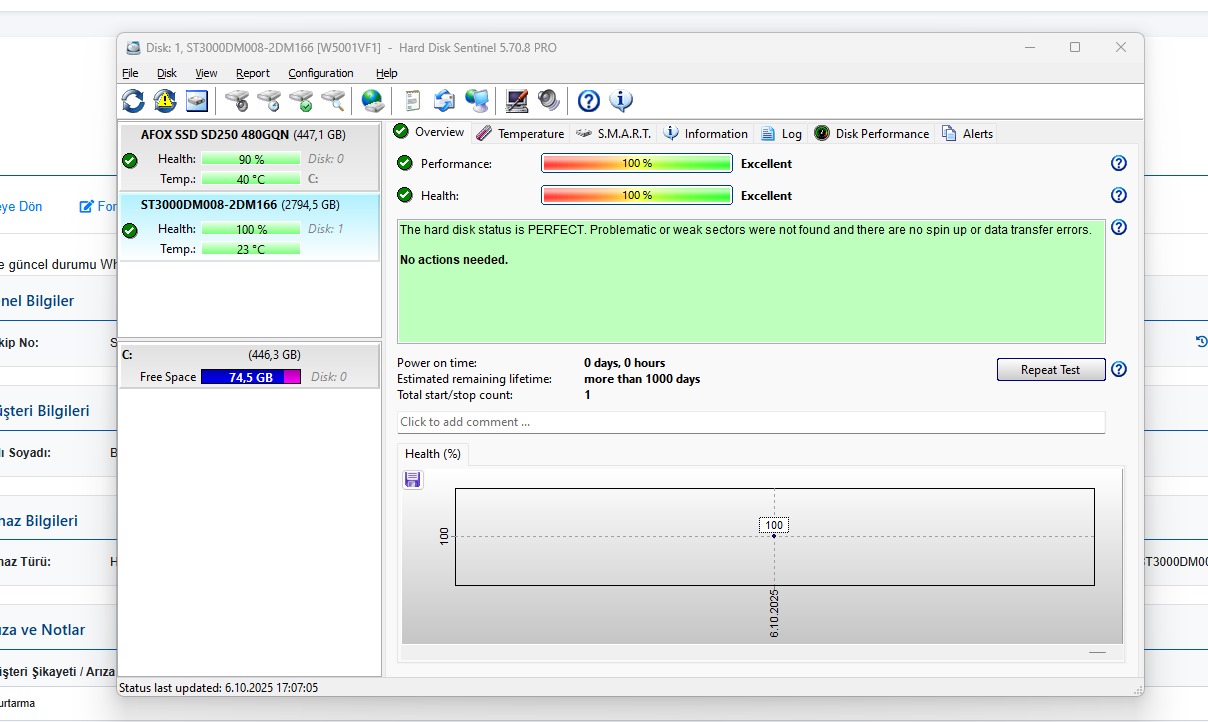Image resolution: width=1208 pixels, height=722 pixels.
Task: Click the monitor with pen configuration icon
Action: coord(516,100)
